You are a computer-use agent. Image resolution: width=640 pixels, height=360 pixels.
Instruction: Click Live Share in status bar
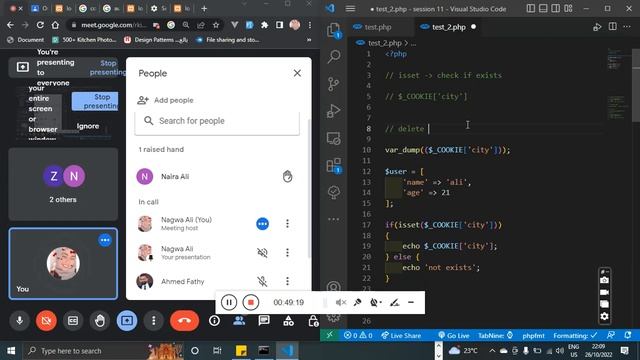(401, 336)
